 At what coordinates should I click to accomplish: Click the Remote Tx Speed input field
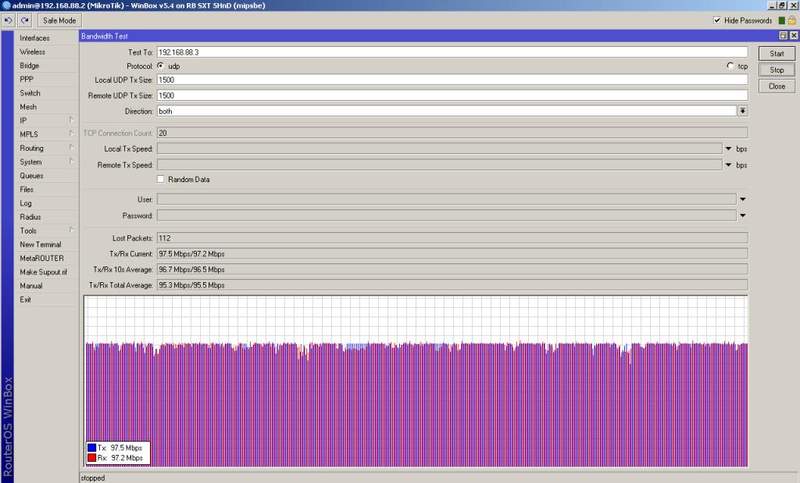pyautogui.click(x=439, y=165)
